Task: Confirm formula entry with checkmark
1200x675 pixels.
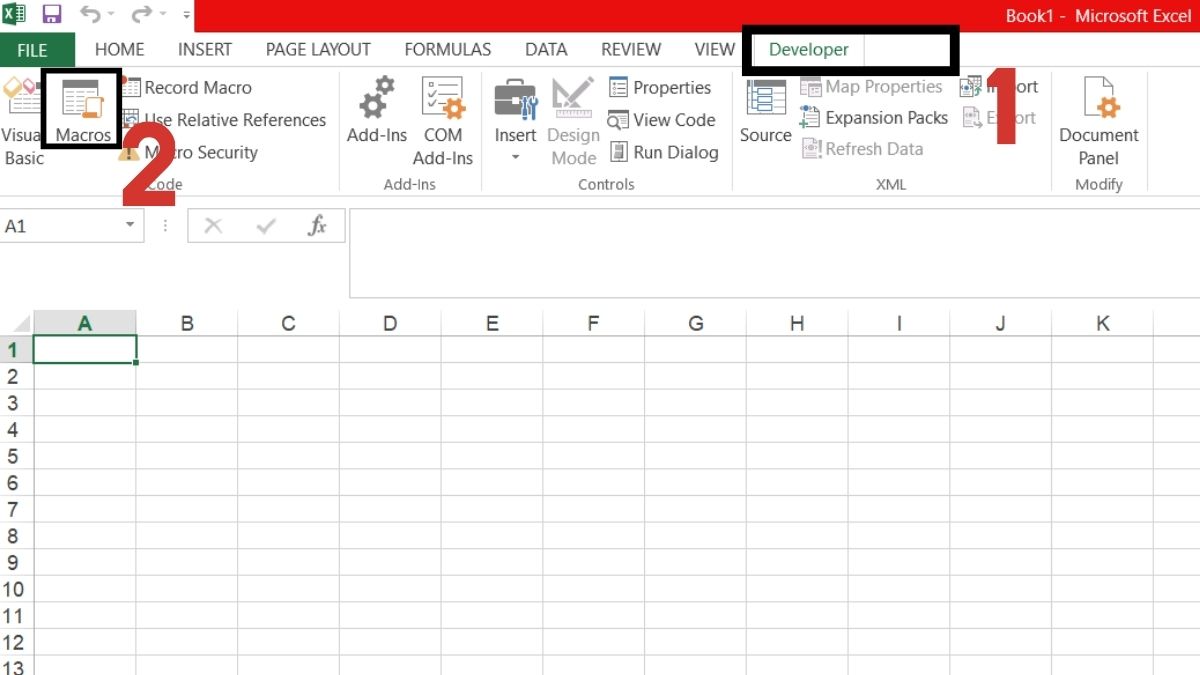Action: tap(266, 226)
